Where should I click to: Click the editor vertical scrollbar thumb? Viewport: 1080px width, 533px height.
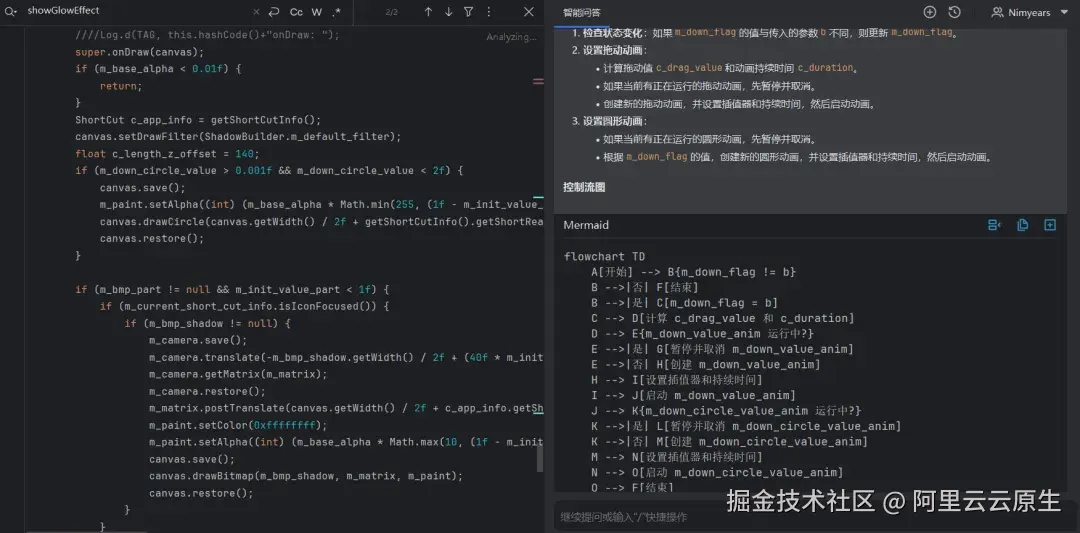click(540, 459)
